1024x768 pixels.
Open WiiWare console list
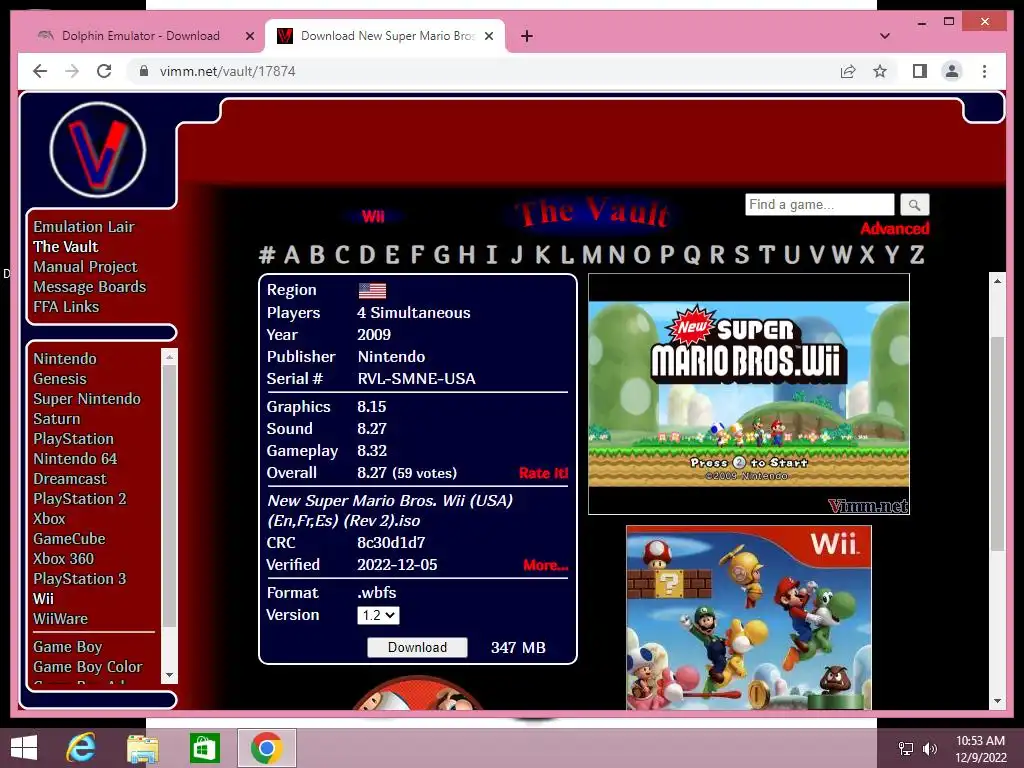click(60, 619)
